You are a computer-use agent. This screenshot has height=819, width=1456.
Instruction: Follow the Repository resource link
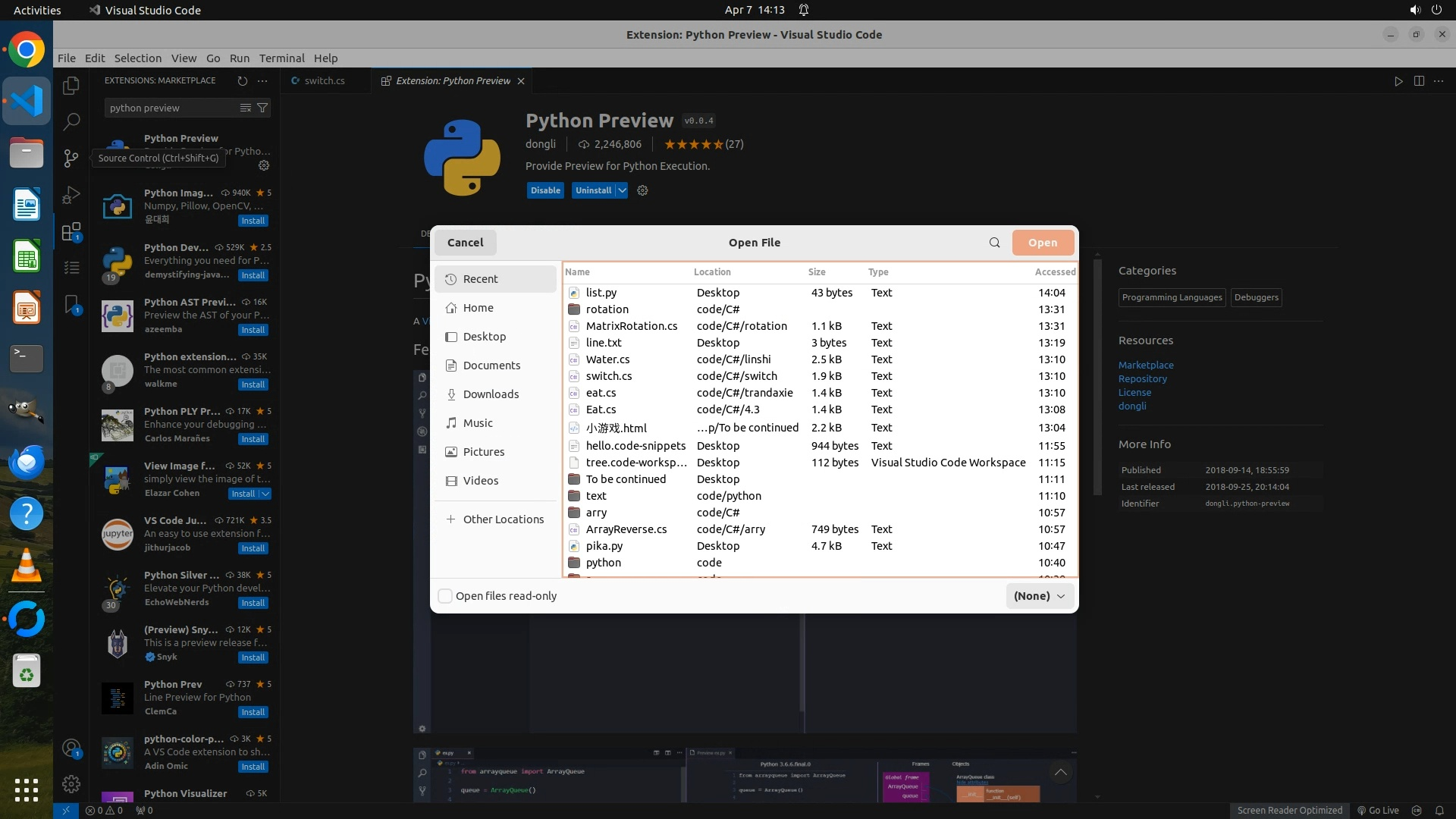click(x=1142, y=379)
